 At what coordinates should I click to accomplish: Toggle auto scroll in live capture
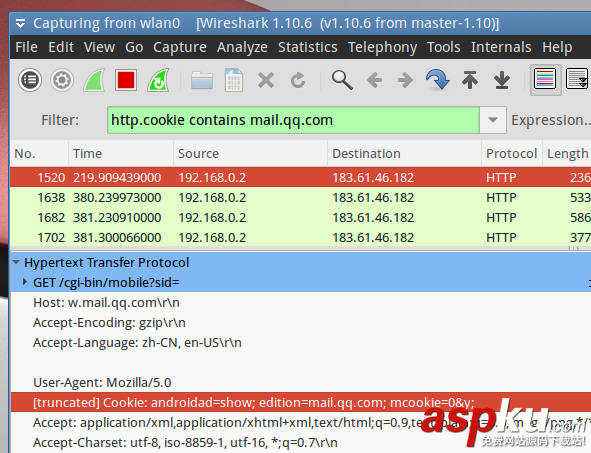[x=577, y=80]
